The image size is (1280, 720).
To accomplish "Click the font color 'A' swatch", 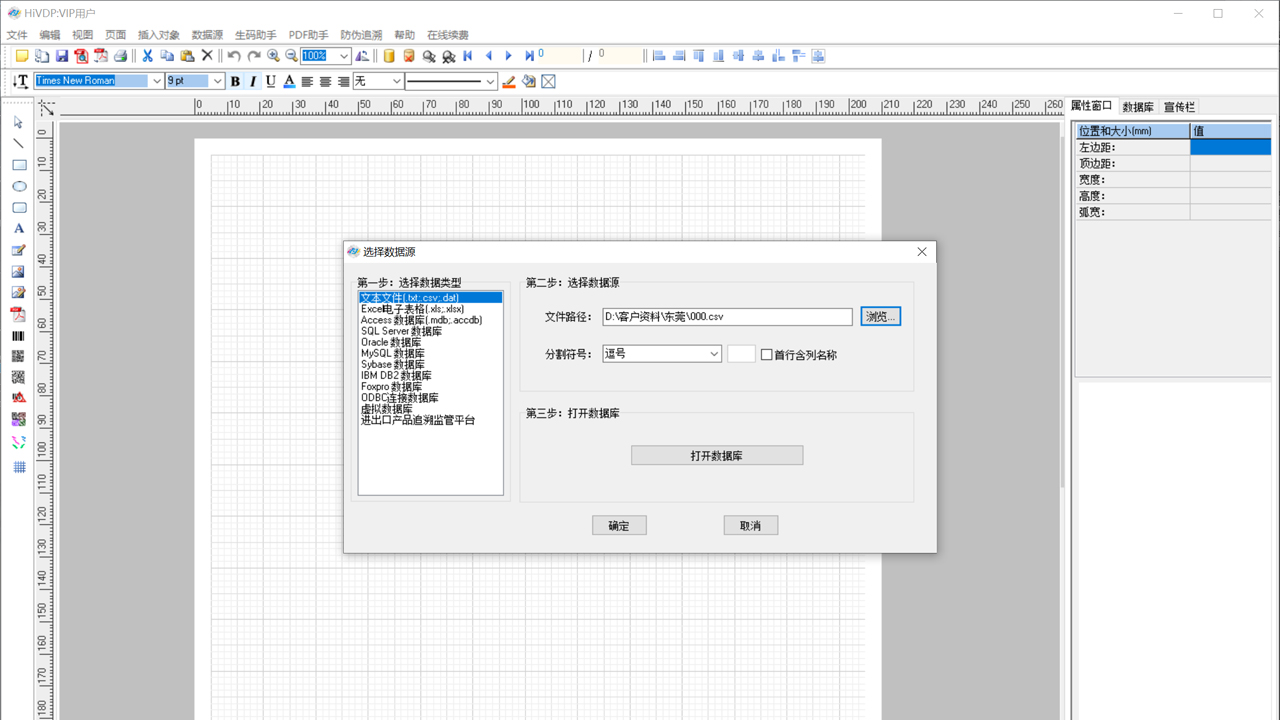I will (x=289, y=81).
